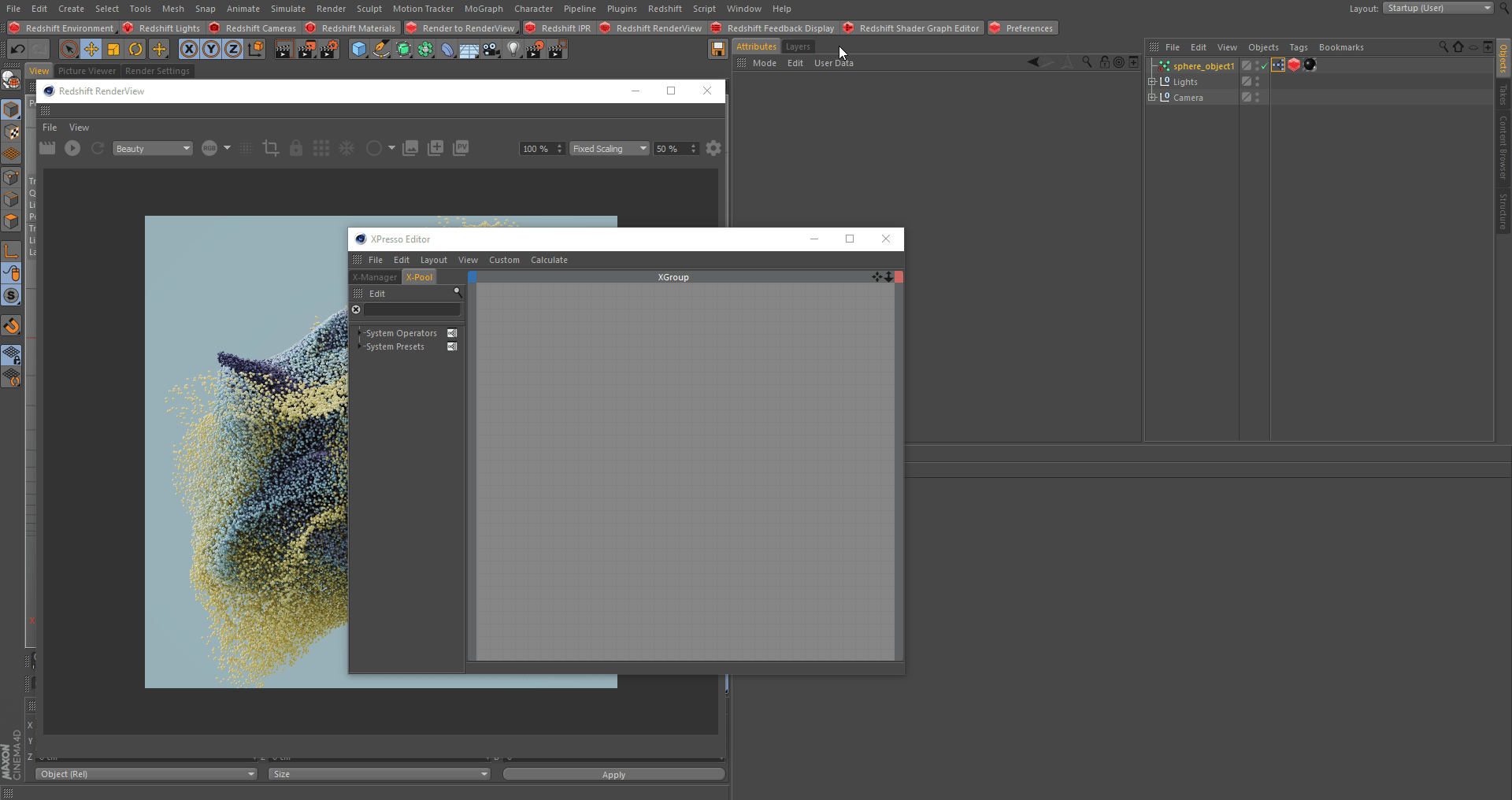Click the Redshift object tag on sphere_object1
The width and height of the screenshot is (1512, 800).
(1294, 65)
